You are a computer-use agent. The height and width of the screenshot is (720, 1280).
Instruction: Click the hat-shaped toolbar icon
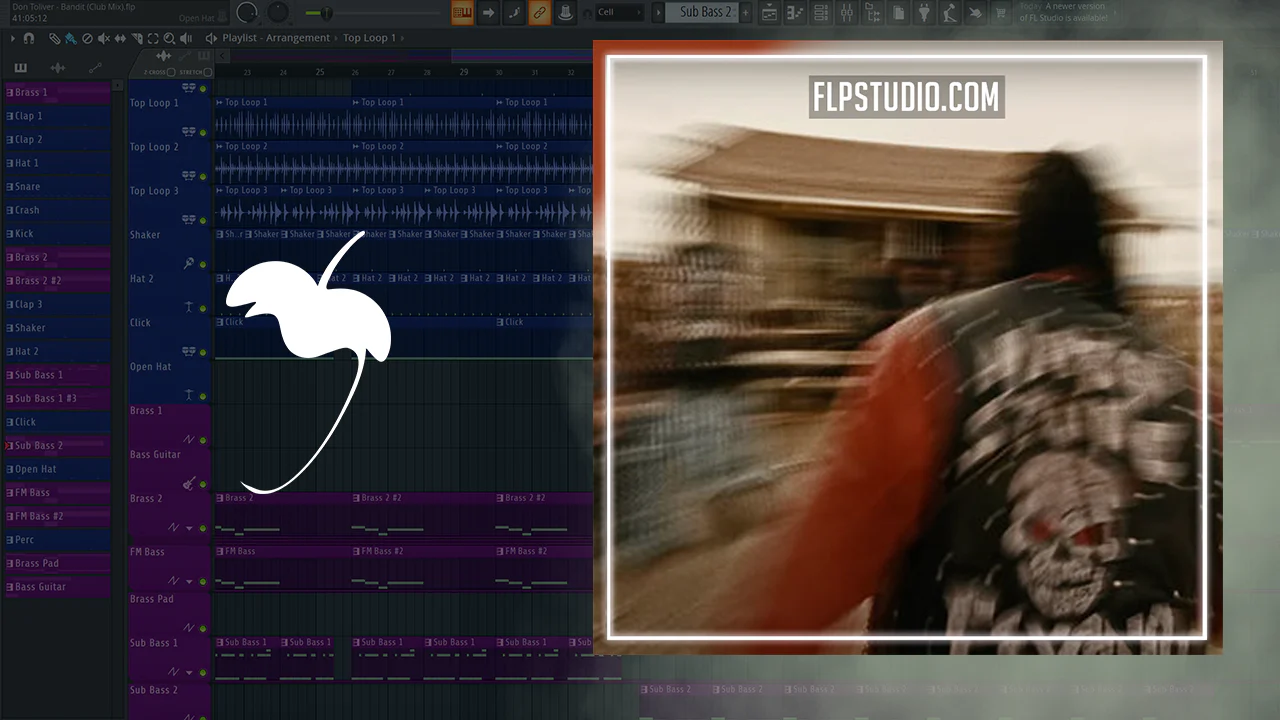[x=565, y=13]
